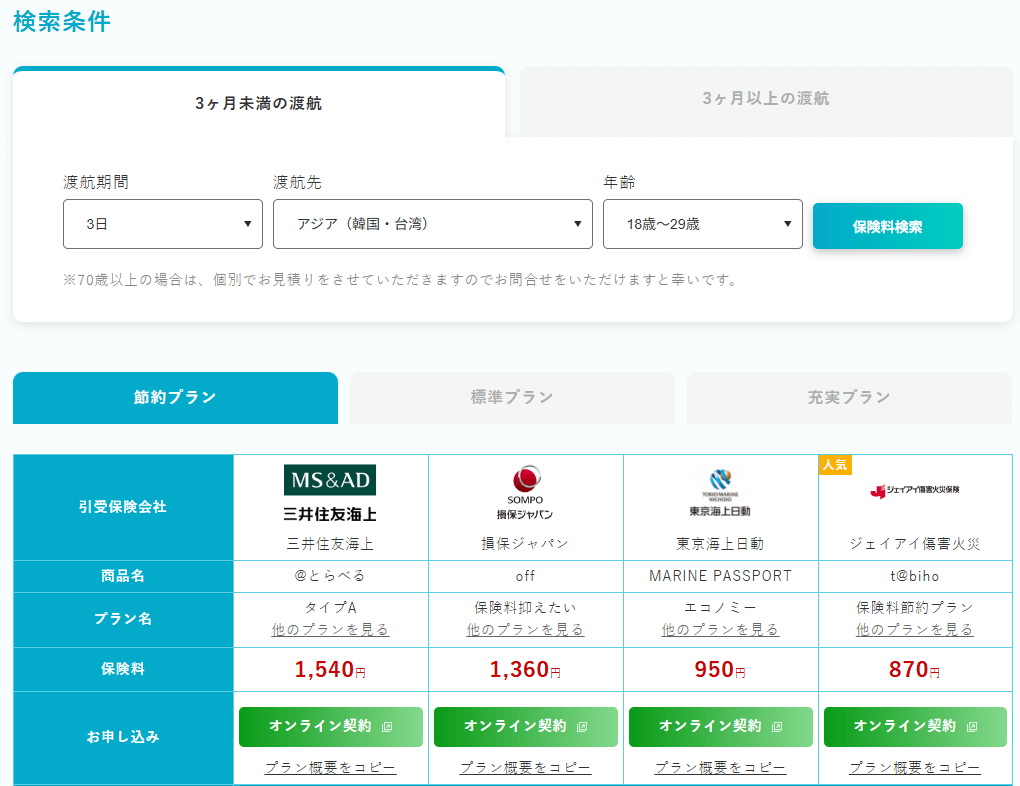1020x786 pixels.
Task: Select the 3ヶ月未満の渡航 tab
Action: pos(258,103)
